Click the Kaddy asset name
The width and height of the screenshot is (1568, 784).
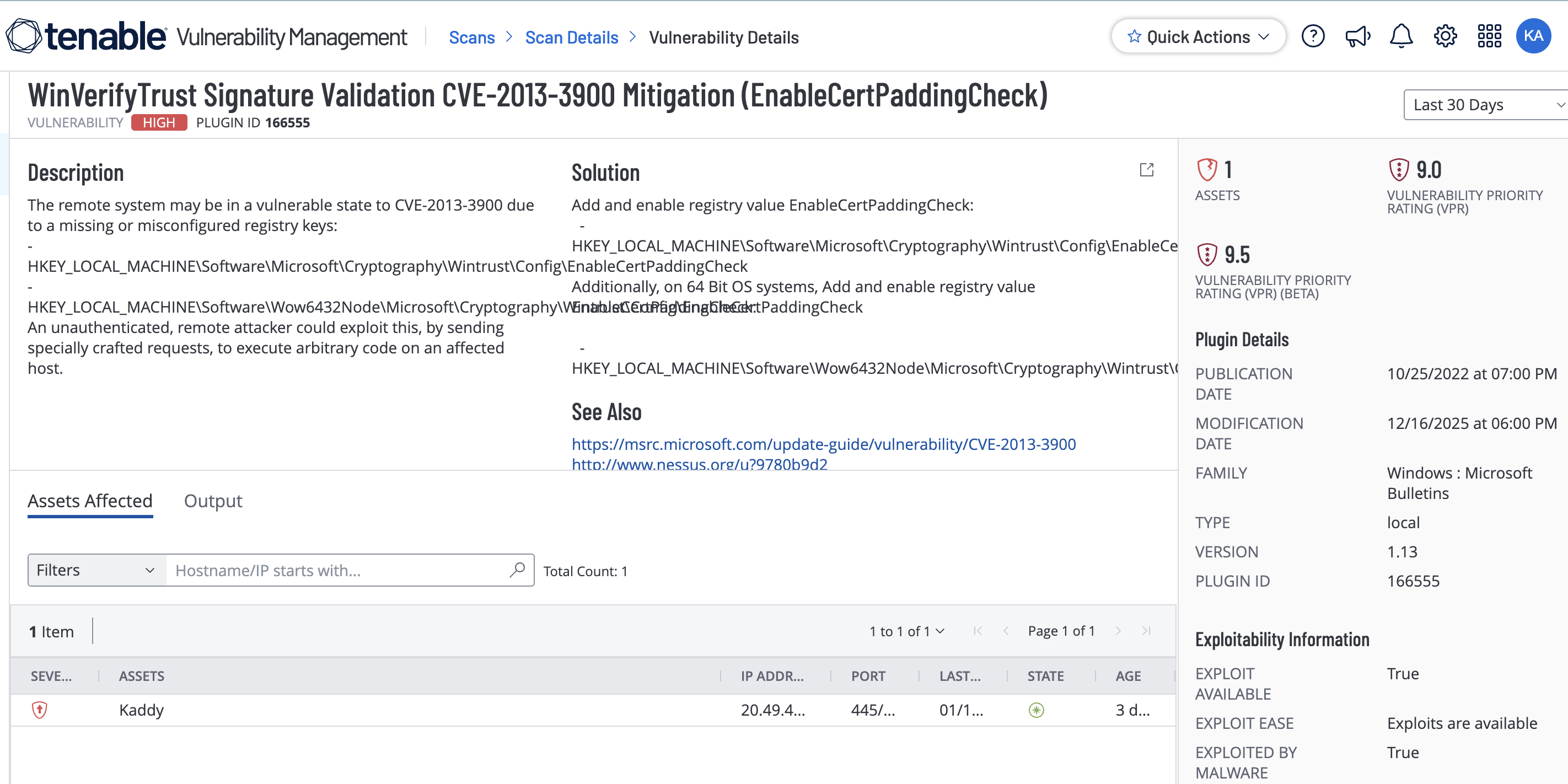click(x=141, y=710)
